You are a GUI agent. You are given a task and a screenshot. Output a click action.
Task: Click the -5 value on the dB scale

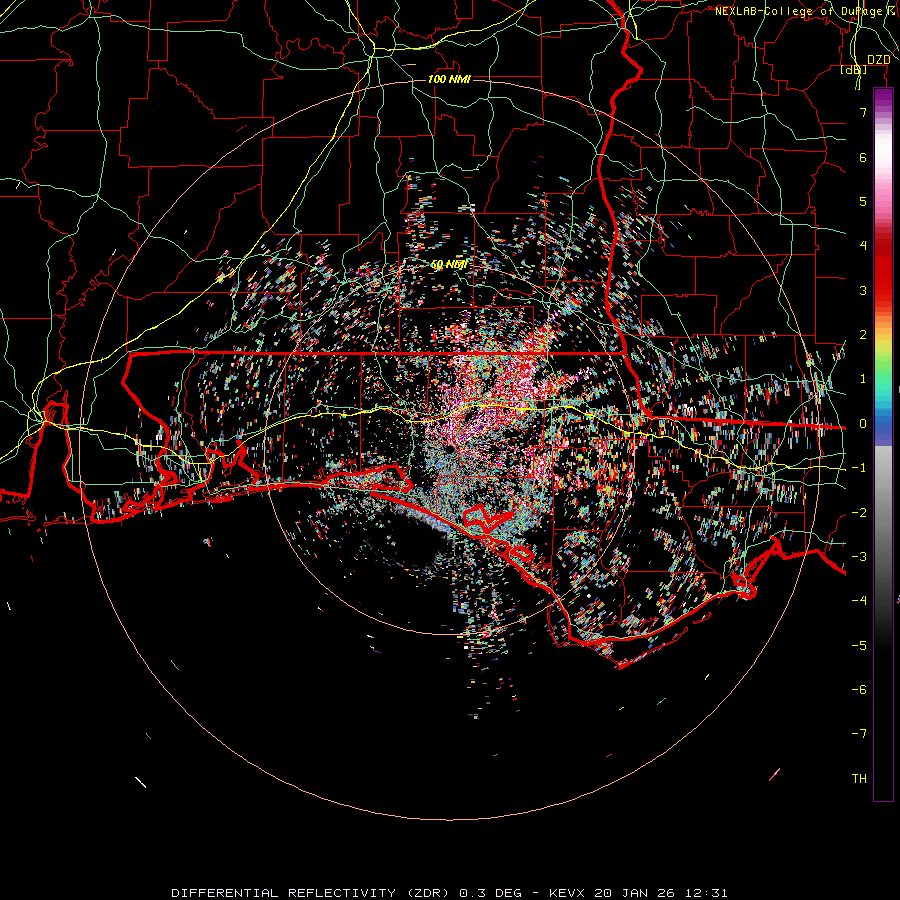click(x=859, y=646)
